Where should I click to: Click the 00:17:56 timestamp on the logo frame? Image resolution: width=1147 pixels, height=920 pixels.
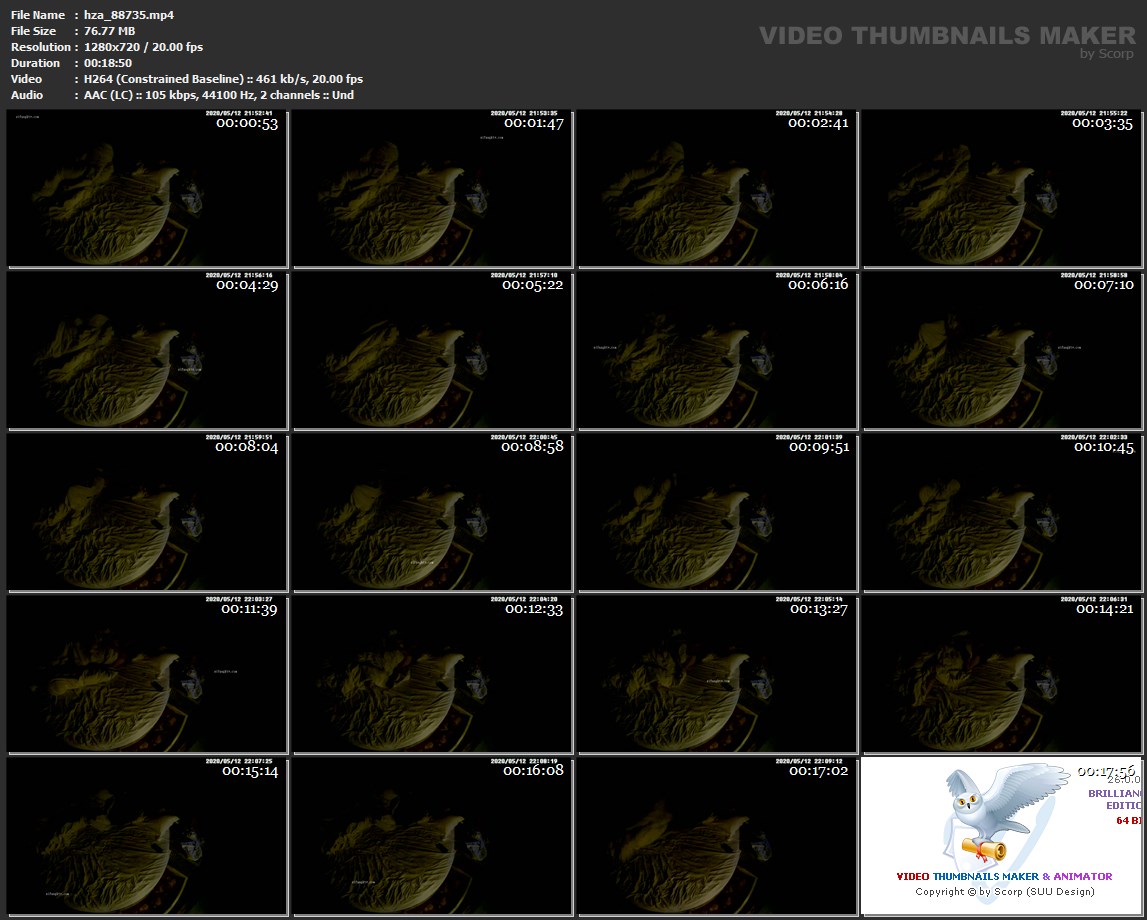(1106, 771)
